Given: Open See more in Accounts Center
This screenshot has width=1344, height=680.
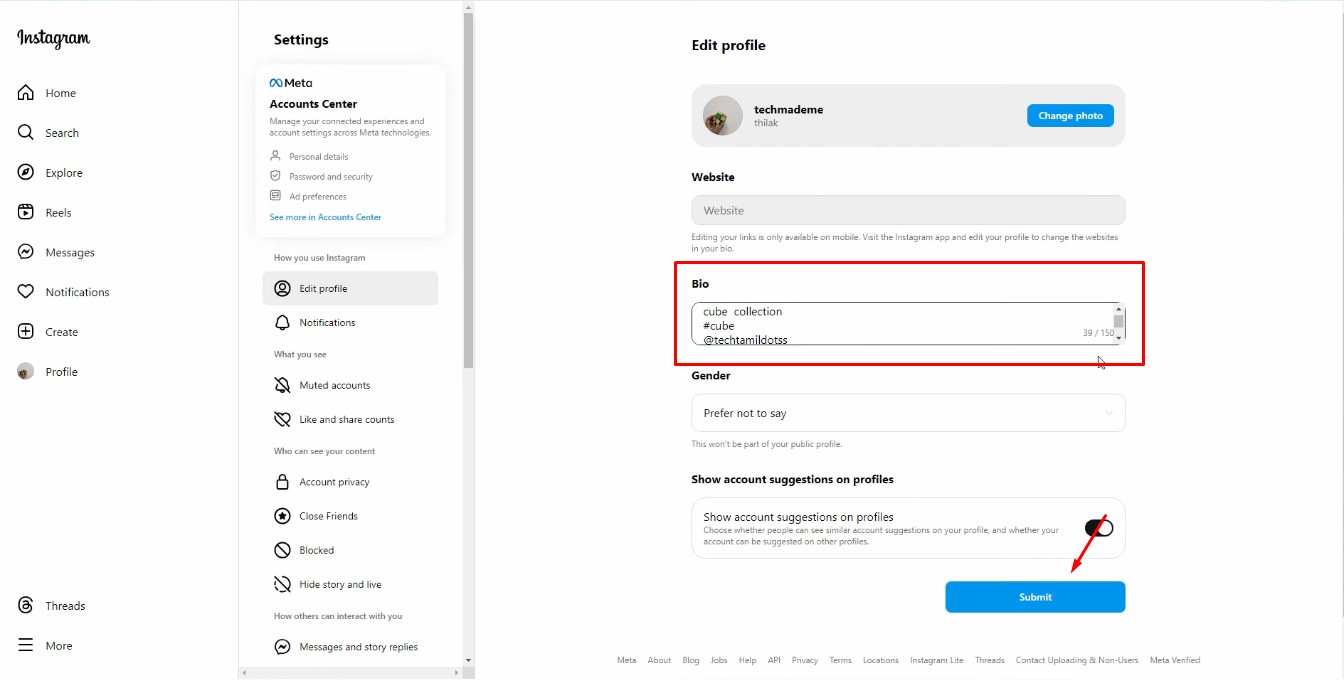Looking at the screenshot, I should pos(325,217).
